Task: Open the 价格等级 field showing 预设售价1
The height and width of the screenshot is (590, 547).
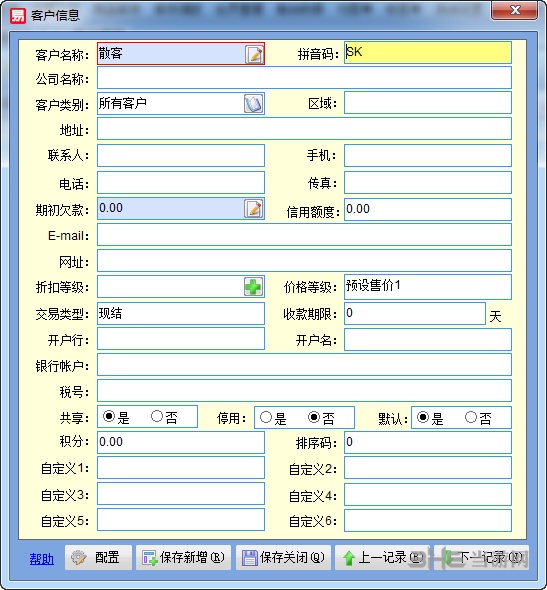Action: tap(428, 287)
